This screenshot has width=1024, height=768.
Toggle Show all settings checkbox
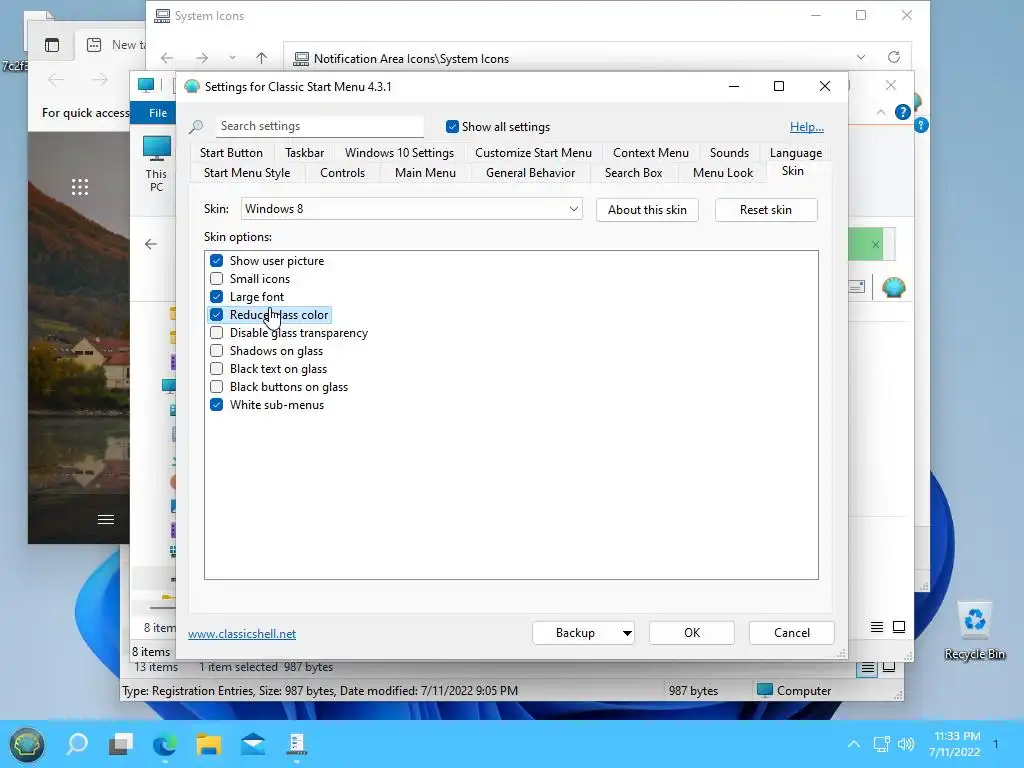pyautogui.click(x=452, y=127)
